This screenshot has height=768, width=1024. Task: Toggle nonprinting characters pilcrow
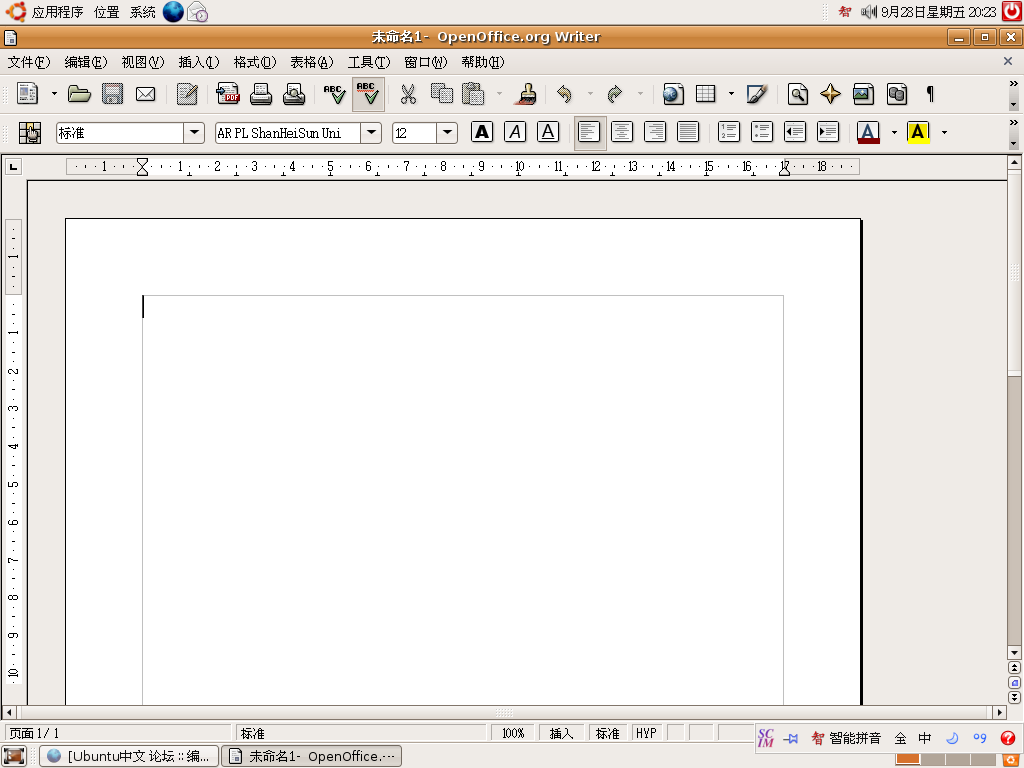point(930,94)
